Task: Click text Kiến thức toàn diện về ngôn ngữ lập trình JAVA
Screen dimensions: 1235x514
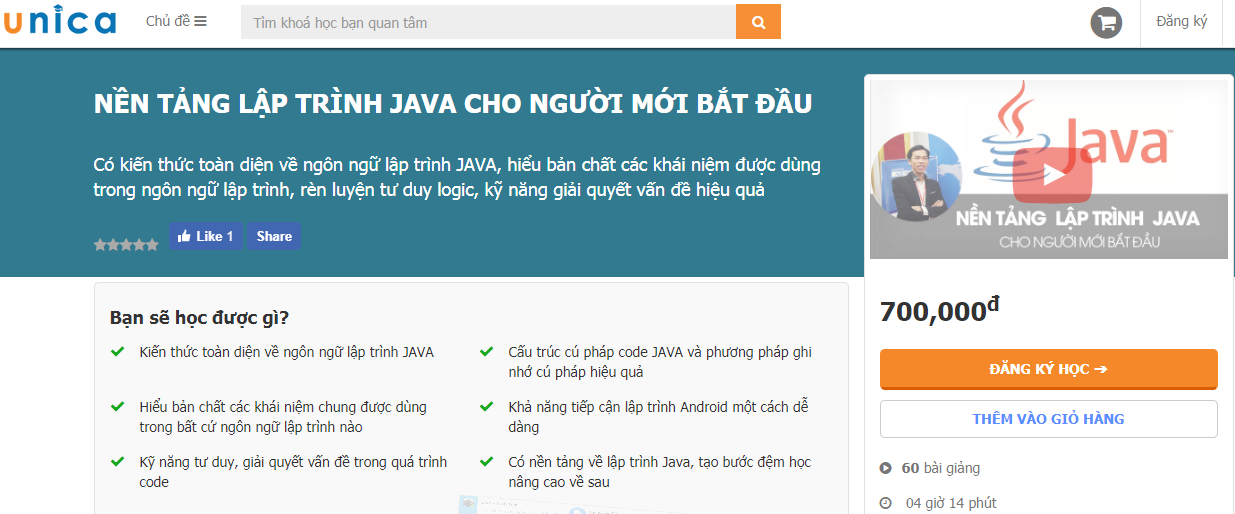Action: [x=287, y=352]
